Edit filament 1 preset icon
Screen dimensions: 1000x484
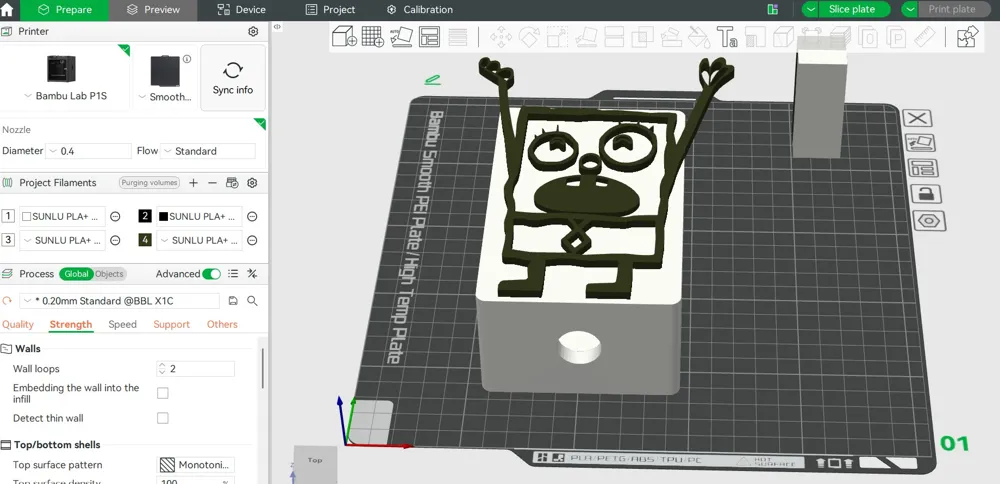[115, 217]
